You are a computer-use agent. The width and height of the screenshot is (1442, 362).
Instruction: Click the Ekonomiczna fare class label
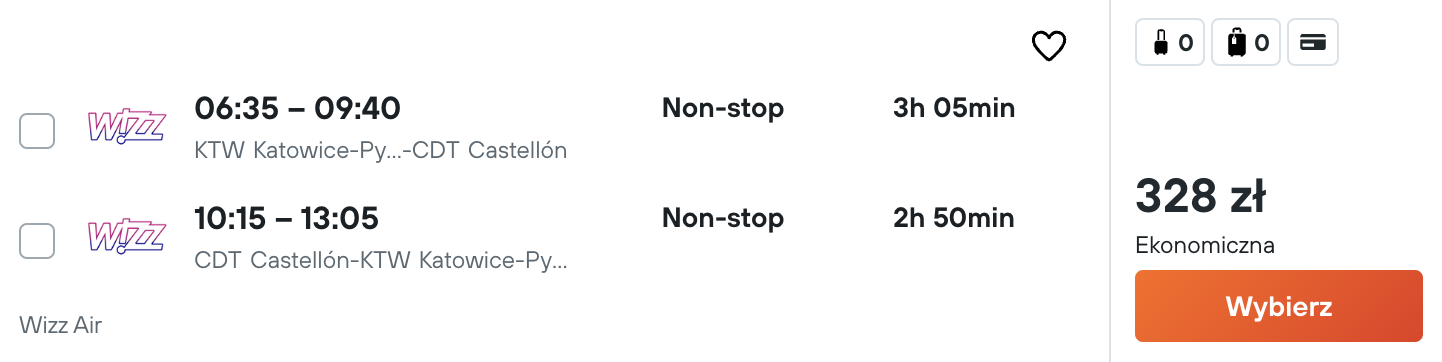(x=1205, y=245)
